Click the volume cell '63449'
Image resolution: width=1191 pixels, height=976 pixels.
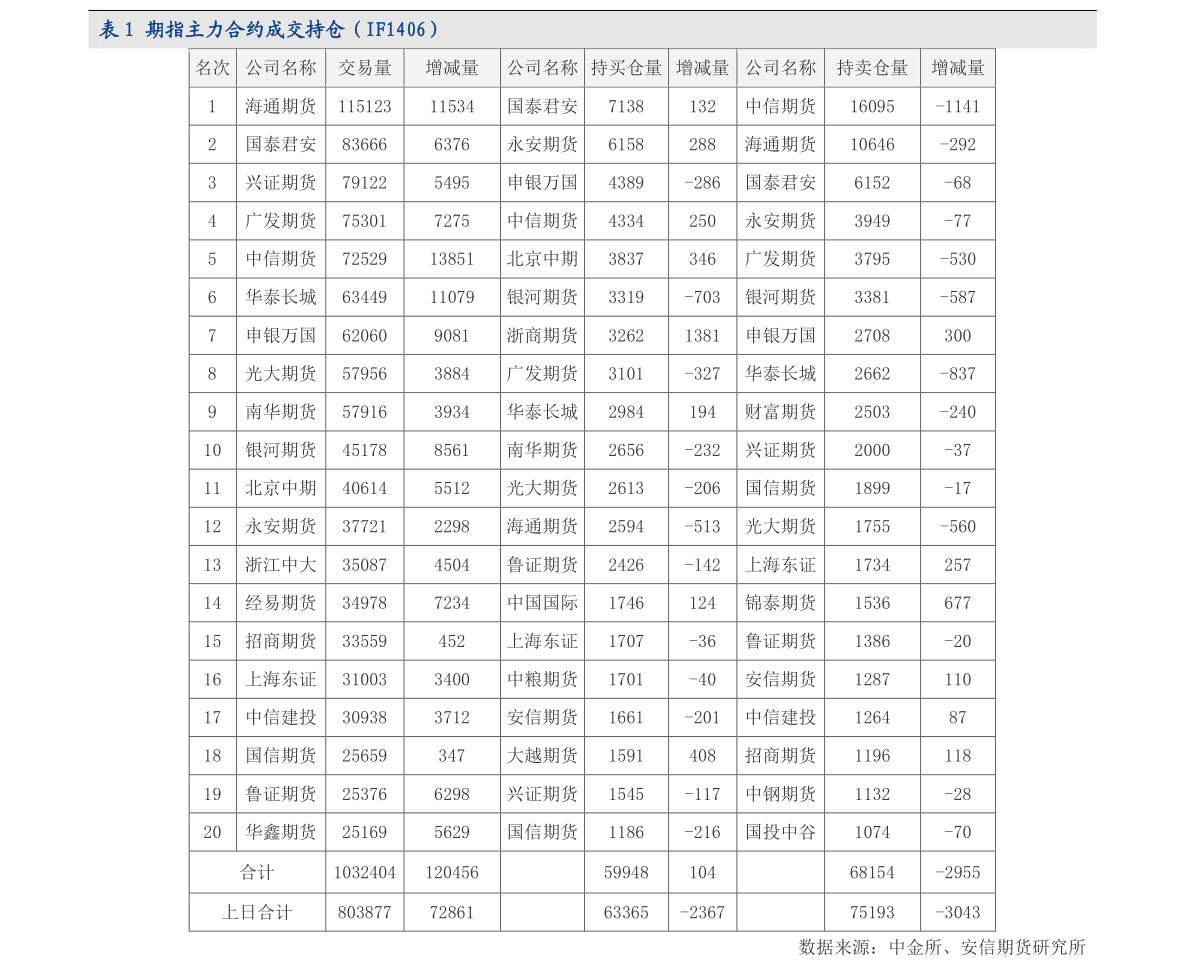pos(365,297)
